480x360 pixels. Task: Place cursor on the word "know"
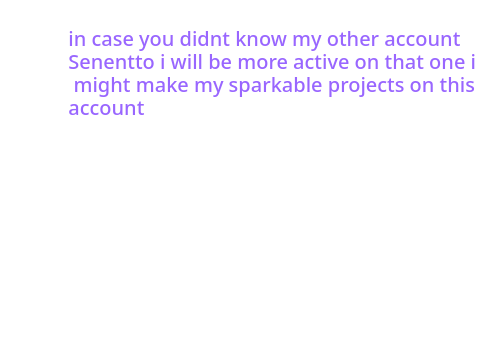261,39
